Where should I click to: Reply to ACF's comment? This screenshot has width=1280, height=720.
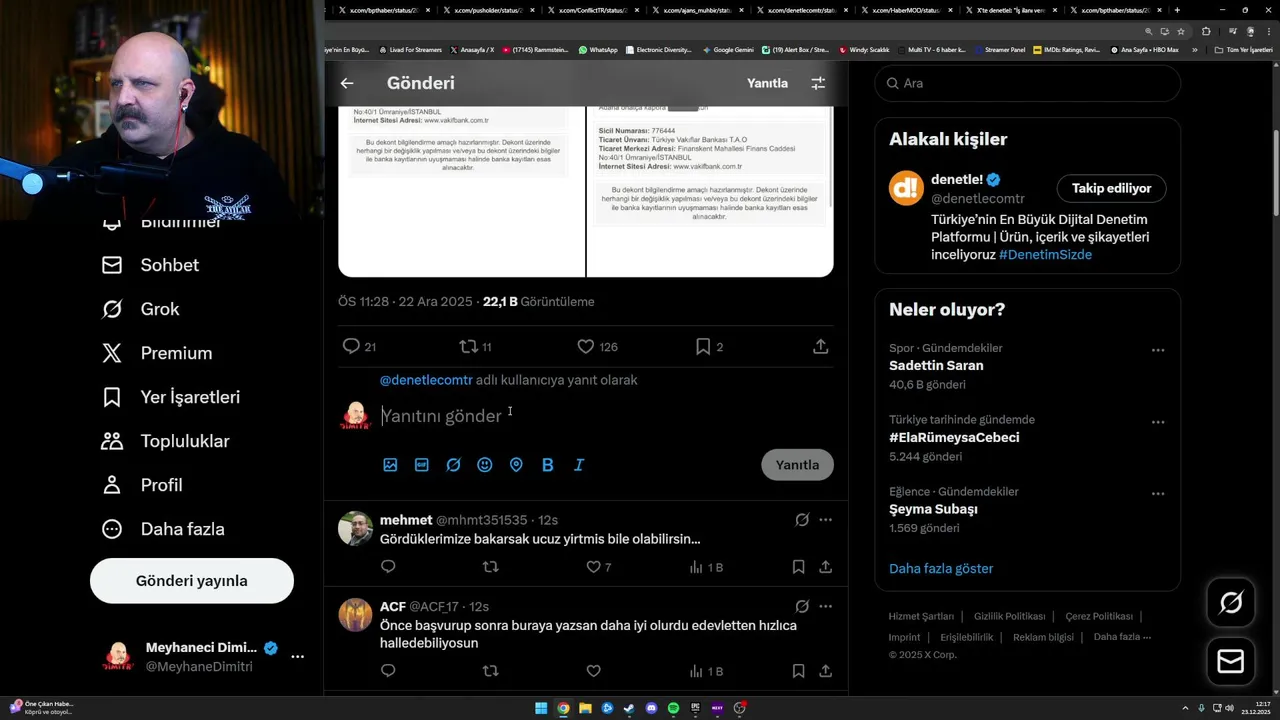tap(388, 671)
